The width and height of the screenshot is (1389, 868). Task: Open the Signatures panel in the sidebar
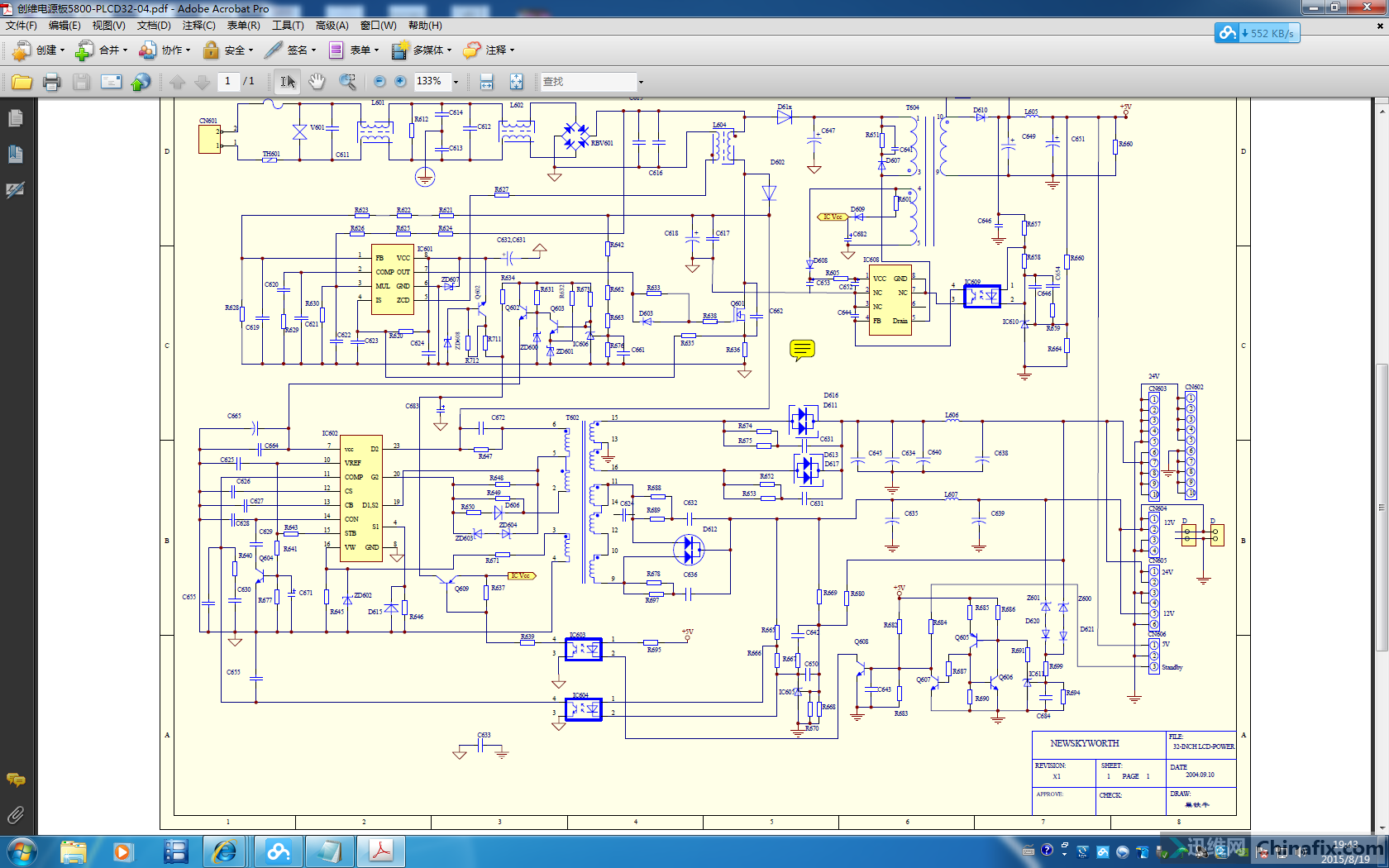pyautogui.click(x=16, y=190)
